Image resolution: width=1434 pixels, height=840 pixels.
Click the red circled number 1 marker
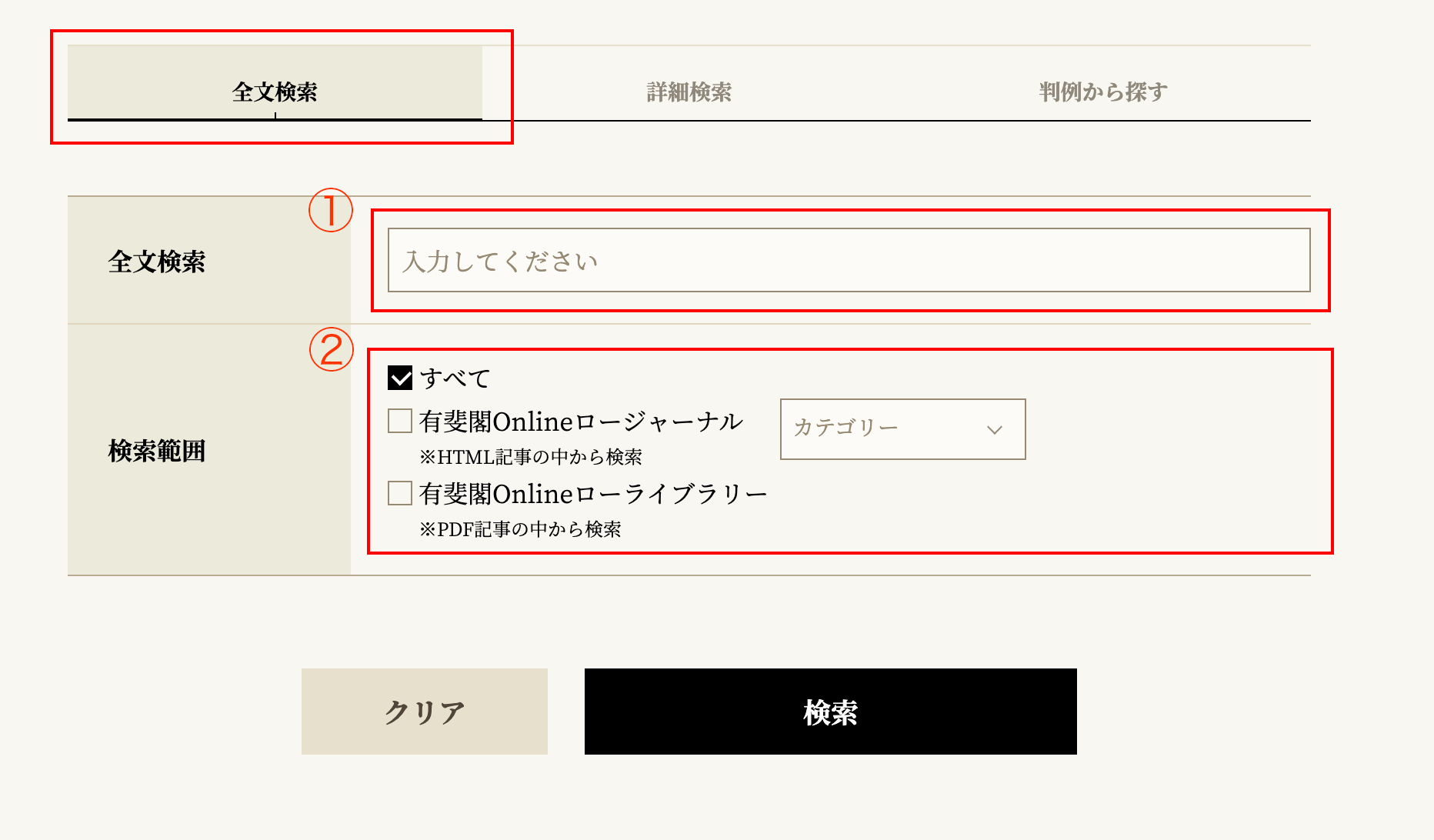(x=331, y=211)
